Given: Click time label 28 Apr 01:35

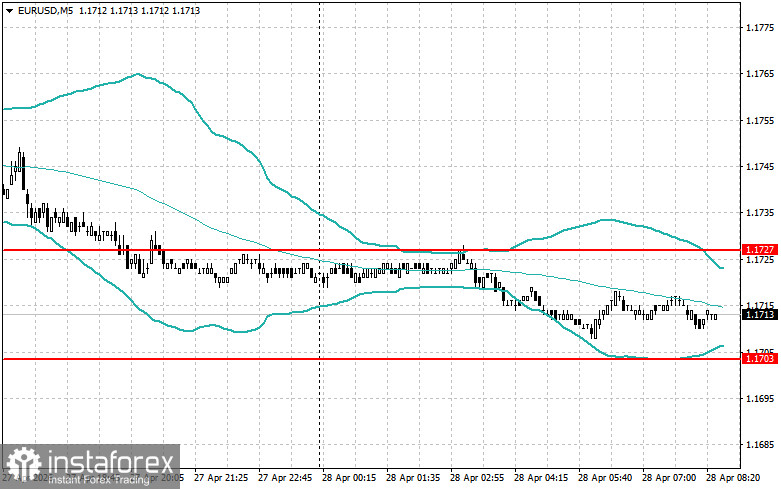Looking at the screenshot, I should (413, 478).
